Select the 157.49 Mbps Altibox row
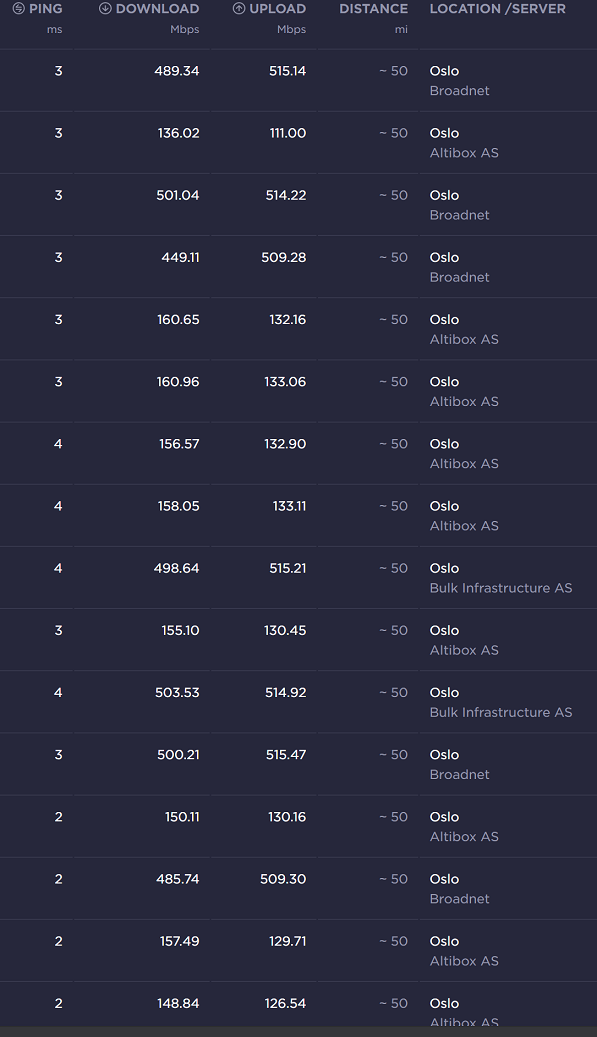Viewport: 597px width, 1037px height. (298, 951)
